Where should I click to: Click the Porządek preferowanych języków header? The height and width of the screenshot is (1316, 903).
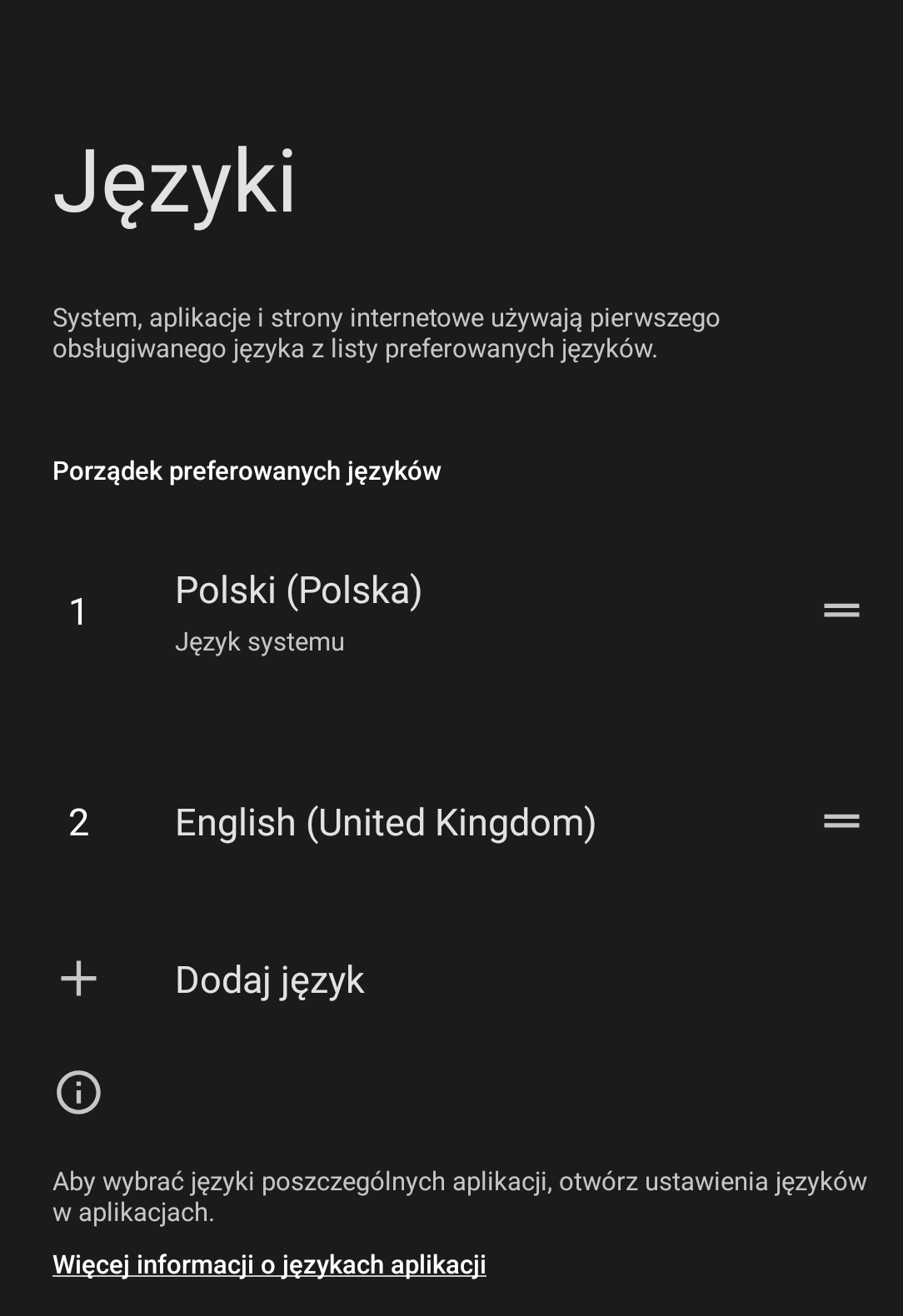pos(247,471)
